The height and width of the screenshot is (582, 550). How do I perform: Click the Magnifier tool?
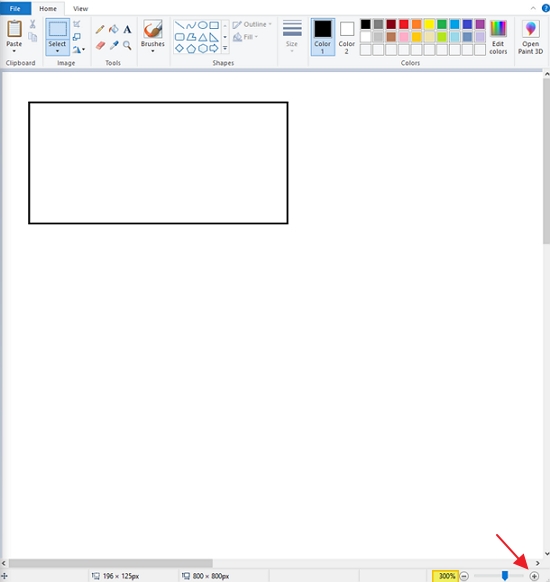(x=127, y=46)
